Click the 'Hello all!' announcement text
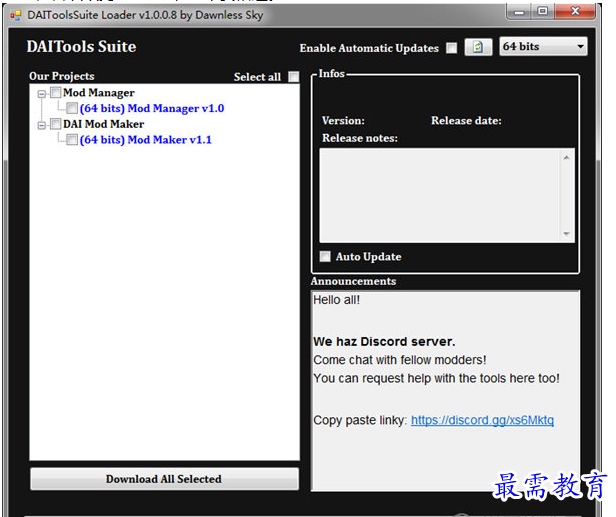This screenshot has width=616, height=517. [336, 300]
